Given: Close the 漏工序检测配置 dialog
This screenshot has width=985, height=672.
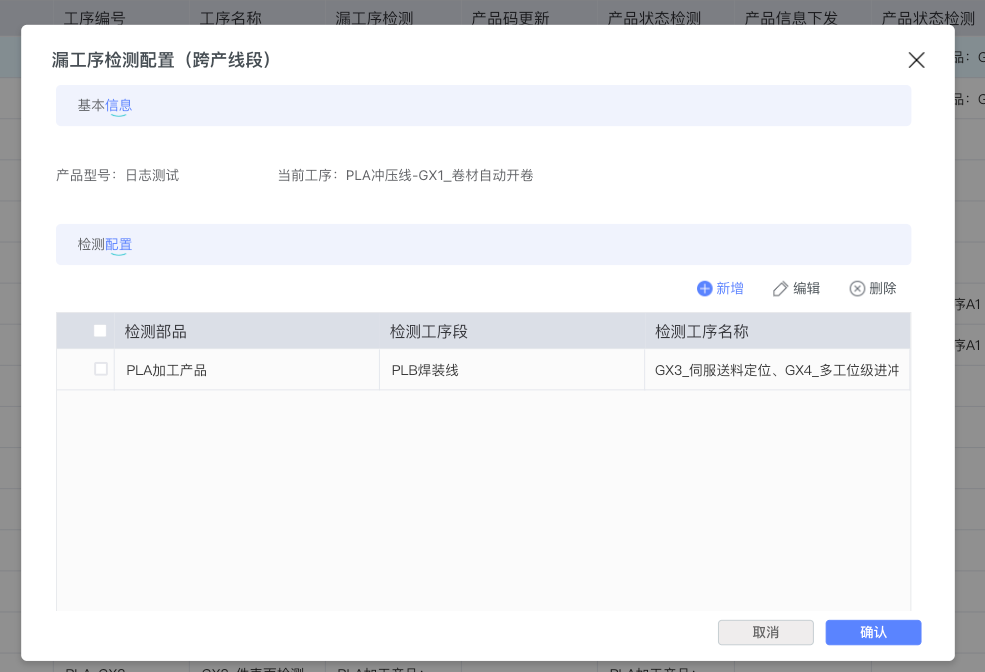Looking at the screenshot, I should (x=916, y=60).
